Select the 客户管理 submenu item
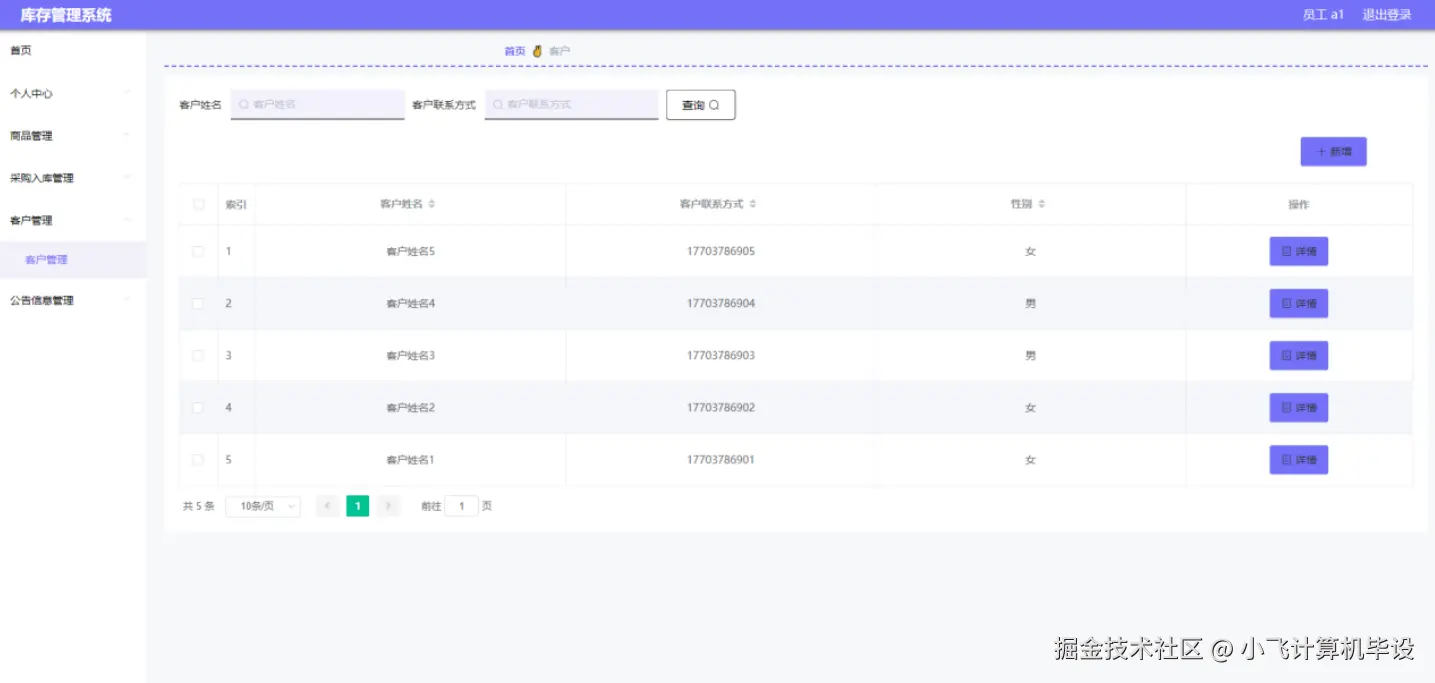Image resolution: width=1435 pixels, height=683 pixels. (73, 260)
